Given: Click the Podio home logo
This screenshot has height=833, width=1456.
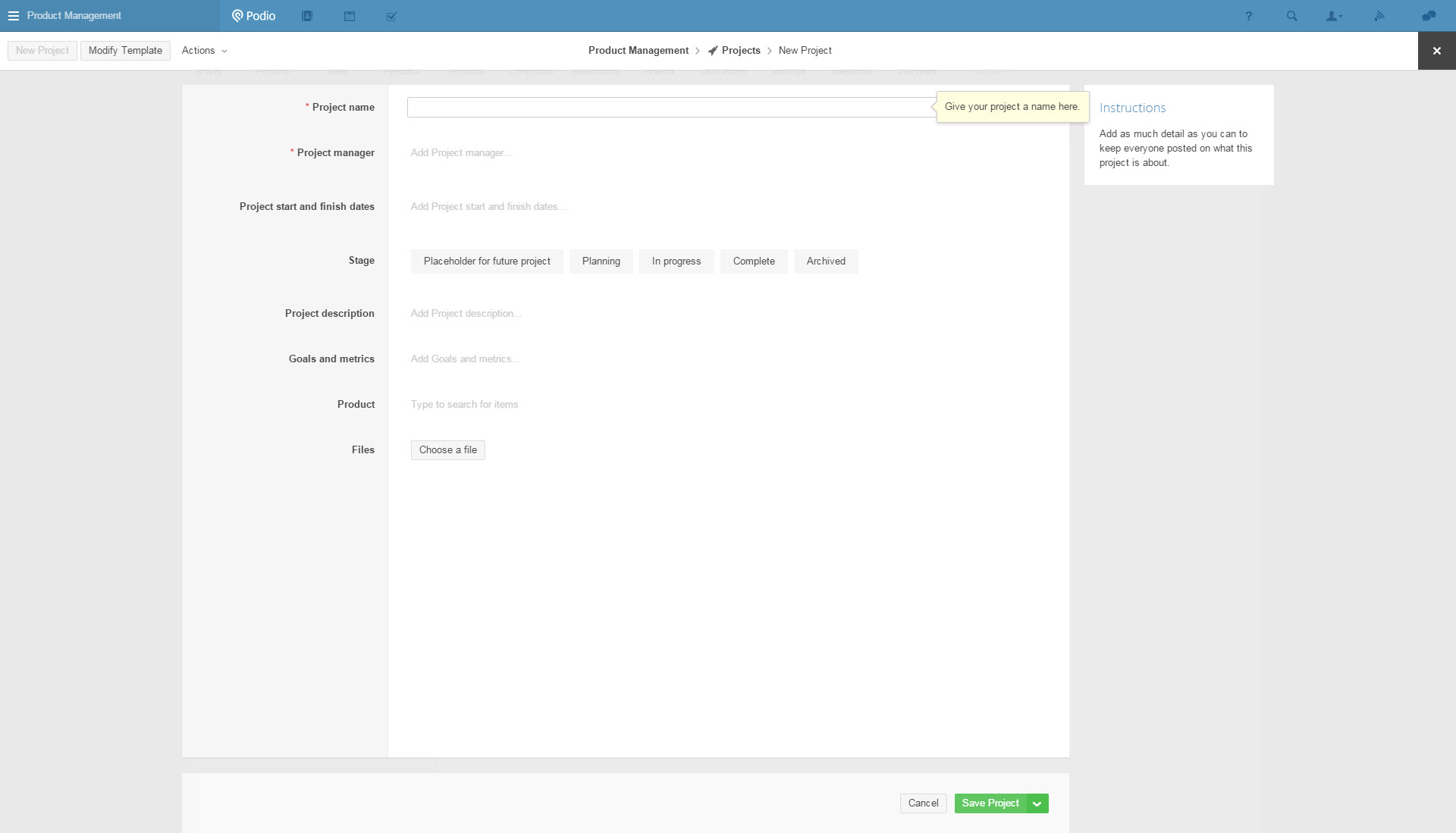Looking at the screenshot, I should coord(254,16).
